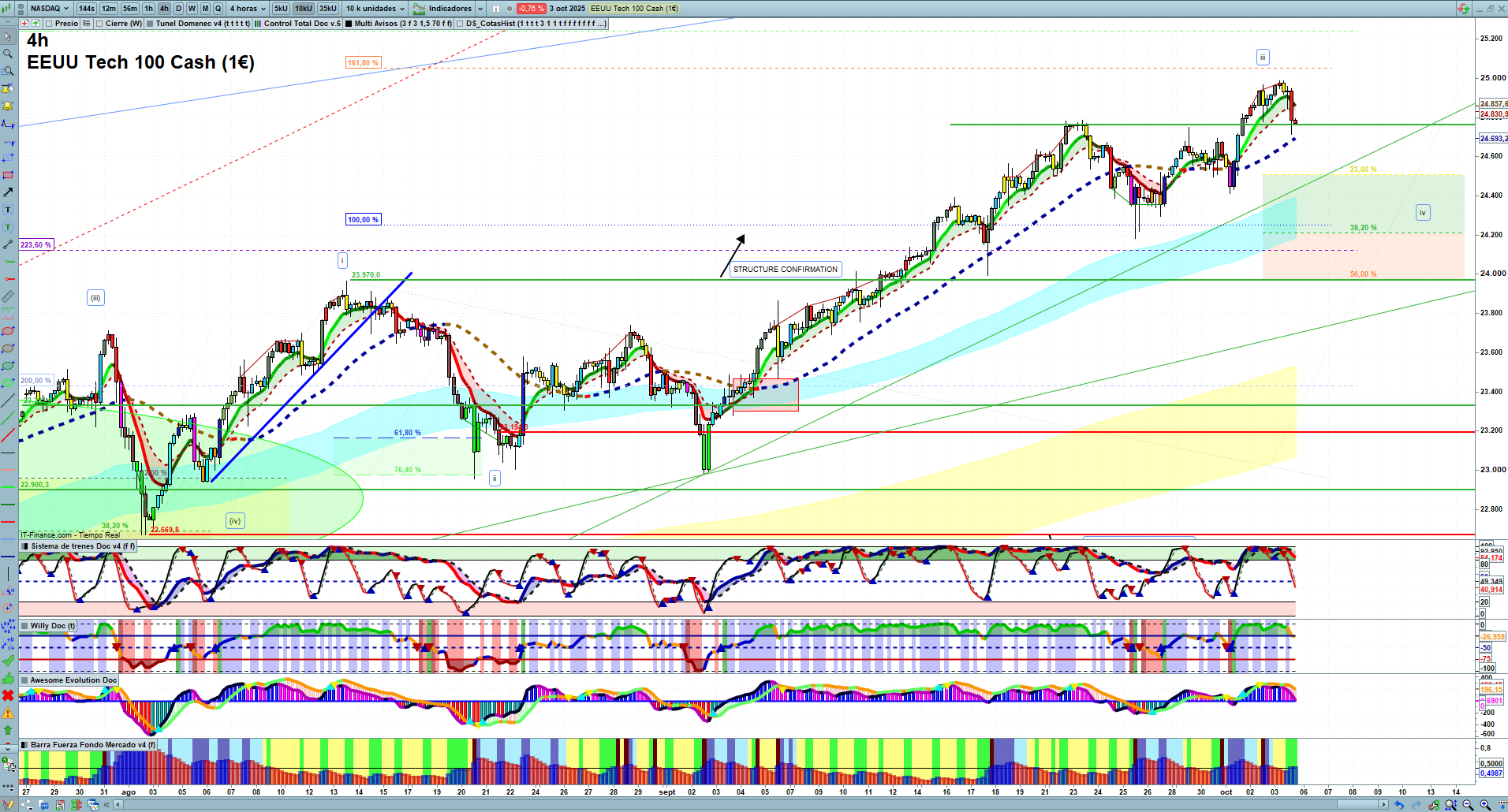
Task: Click the STRUCTURE CONFIRMATION text label
Action: (x=786, y=270)
